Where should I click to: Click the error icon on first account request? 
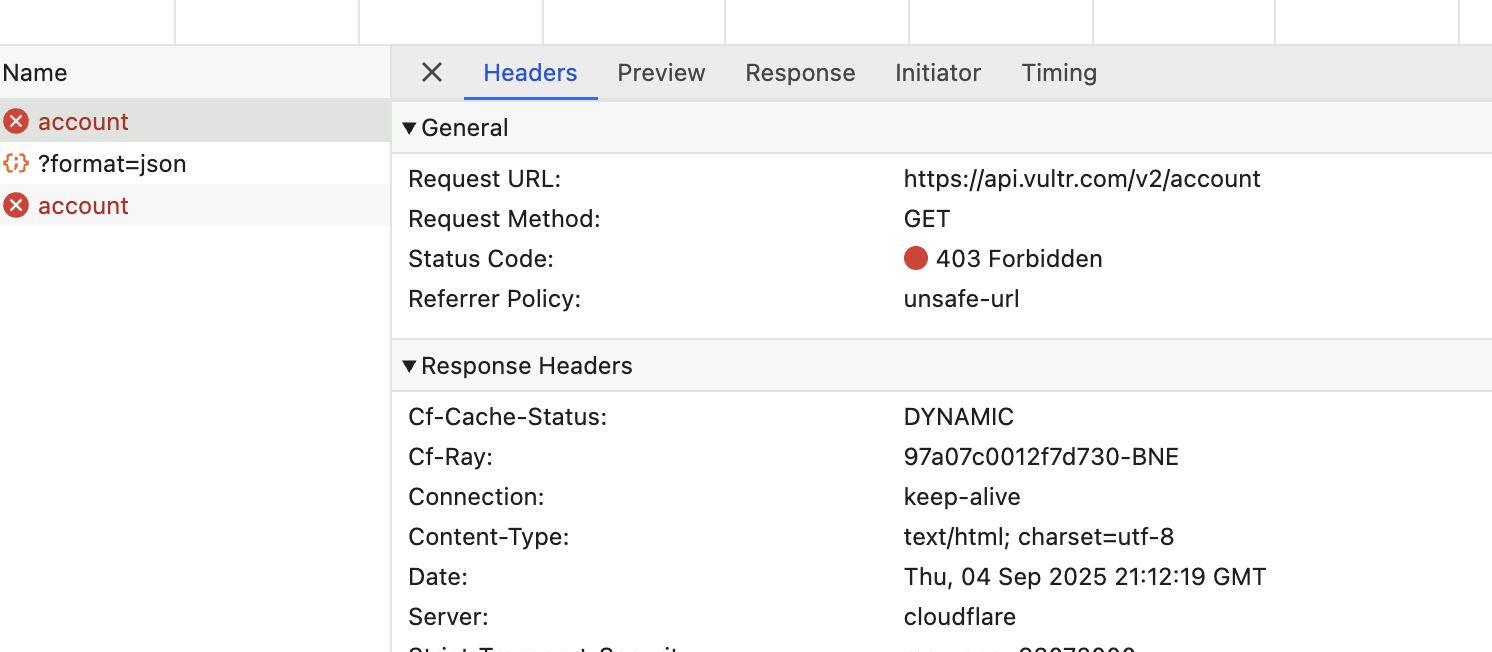[x=16, y=122]
